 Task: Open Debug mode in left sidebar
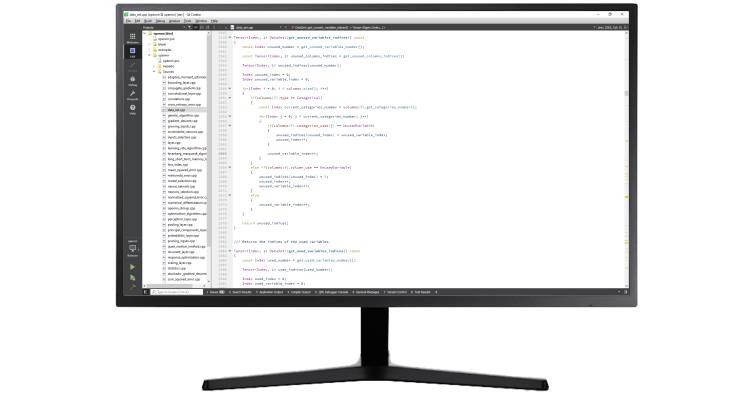click(x=132, y=81)
